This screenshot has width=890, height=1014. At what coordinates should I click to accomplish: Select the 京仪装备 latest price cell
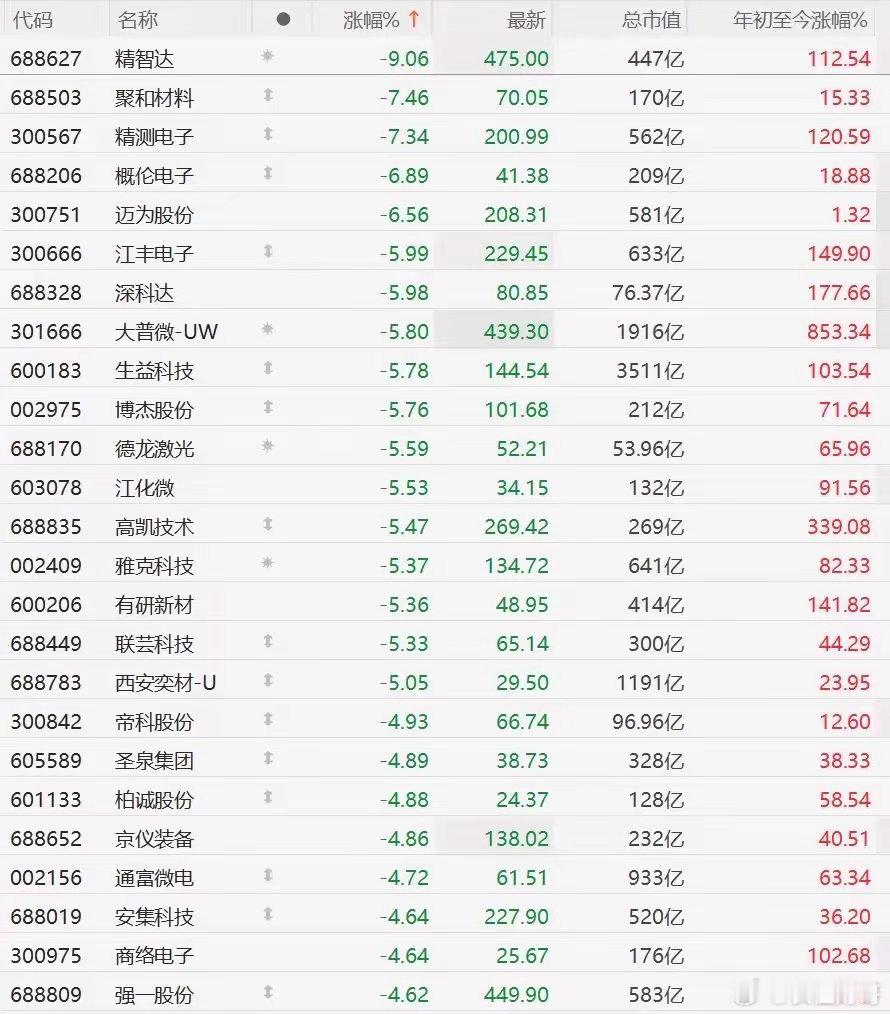pos(516,839)
